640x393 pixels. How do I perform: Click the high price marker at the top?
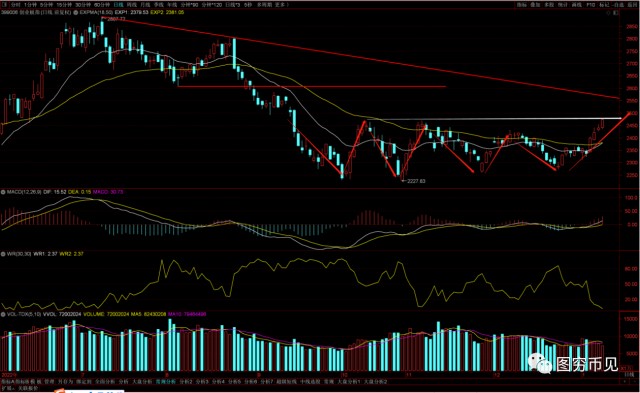tap(116, 19)
